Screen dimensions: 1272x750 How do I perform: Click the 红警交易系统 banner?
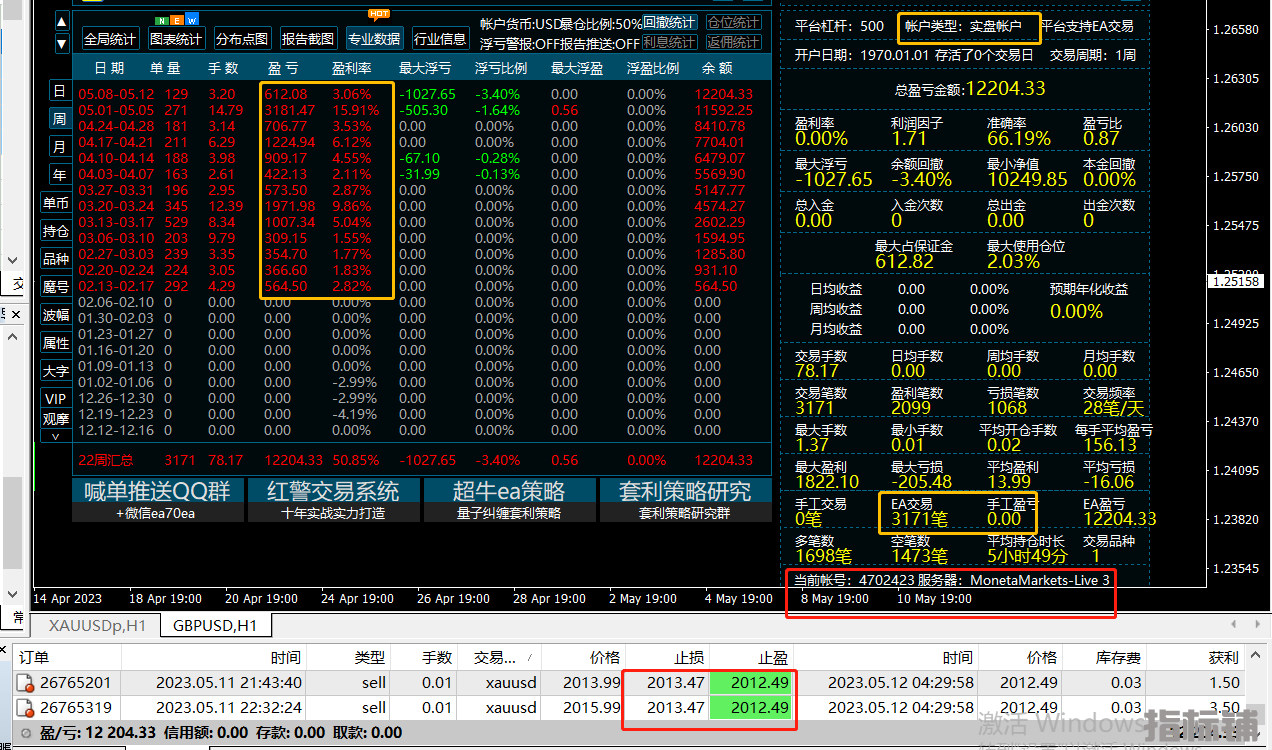point(333,491)
